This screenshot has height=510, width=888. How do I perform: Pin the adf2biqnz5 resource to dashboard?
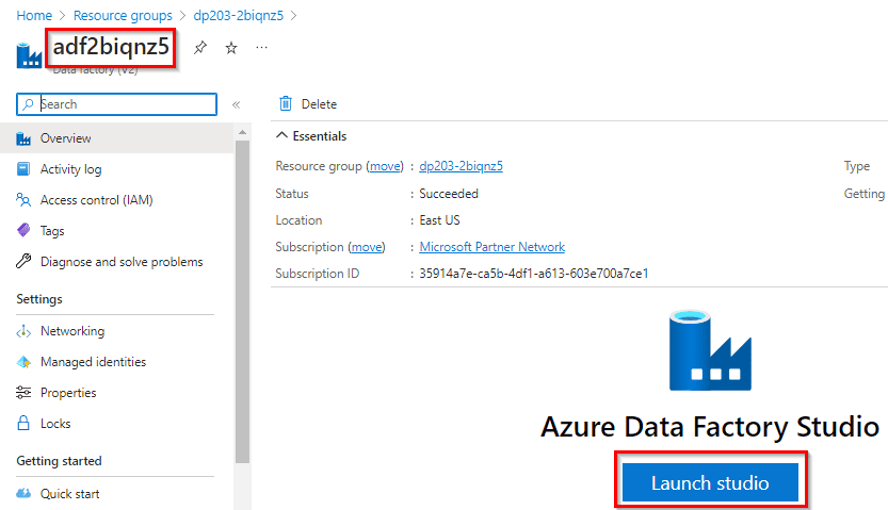click(x=200, y=48)
